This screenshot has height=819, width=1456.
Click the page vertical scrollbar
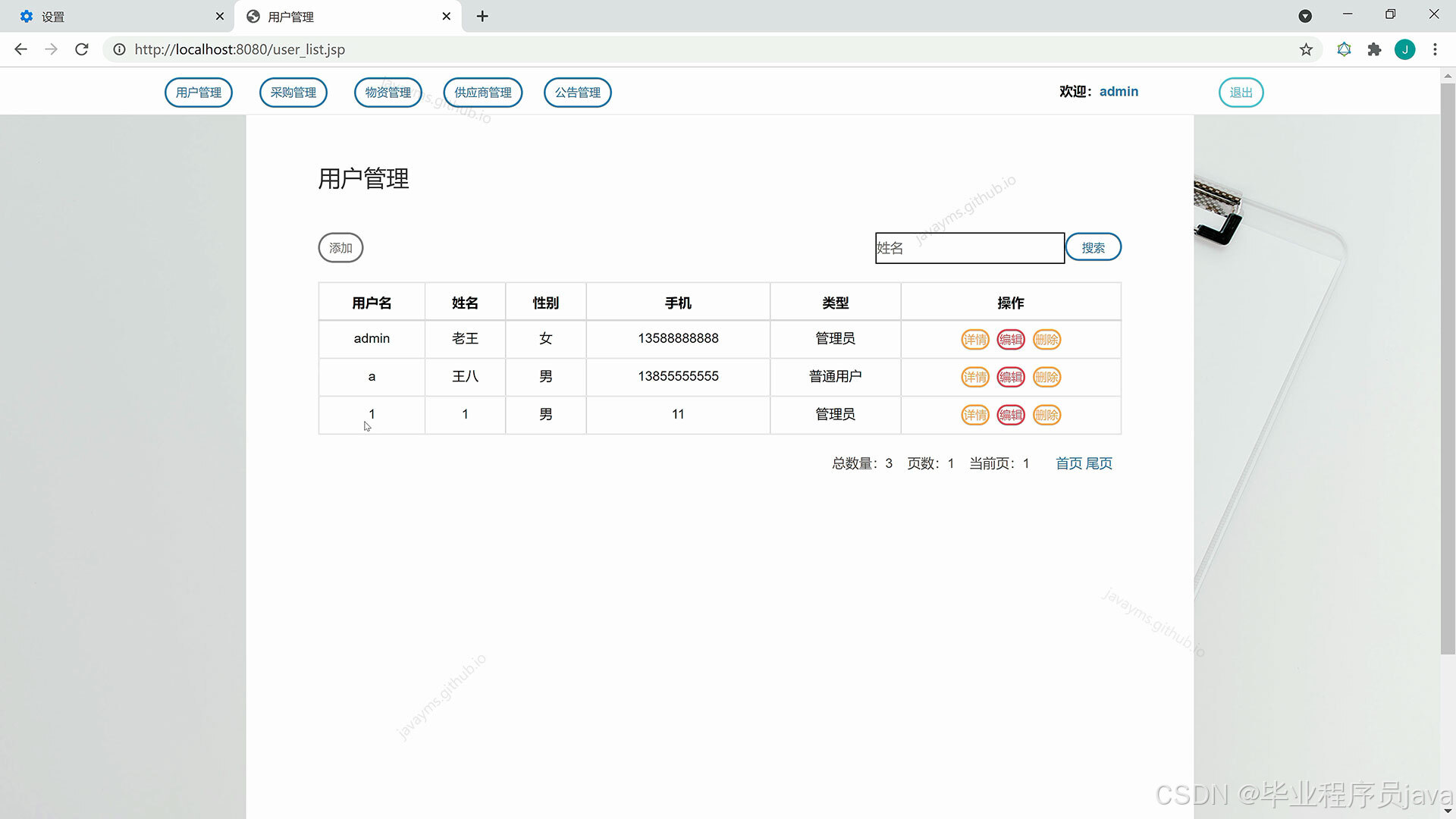pos(1448,368)
